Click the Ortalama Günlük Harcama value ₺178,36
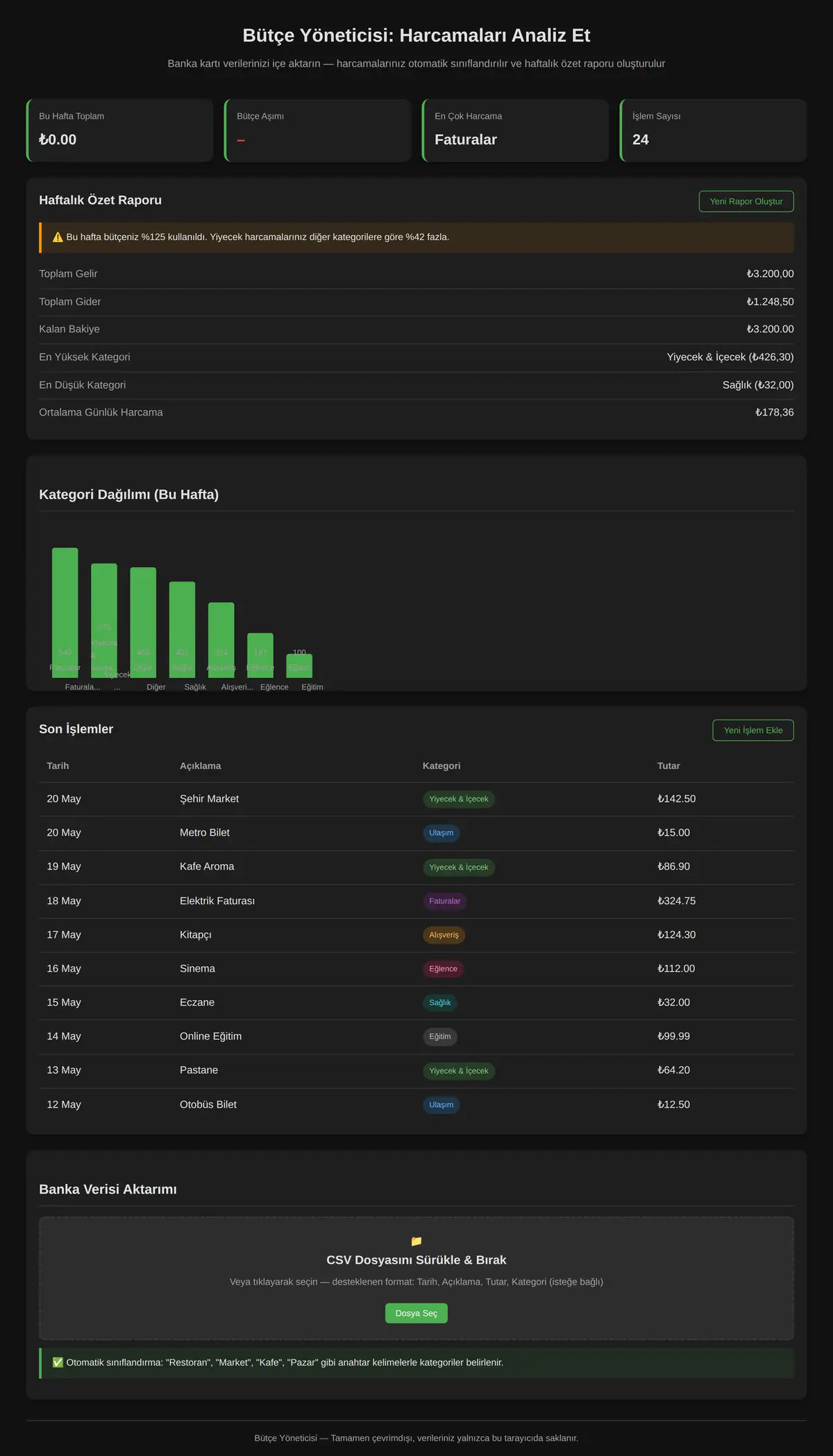This screenshot has height=1456, width=833. 775,412
